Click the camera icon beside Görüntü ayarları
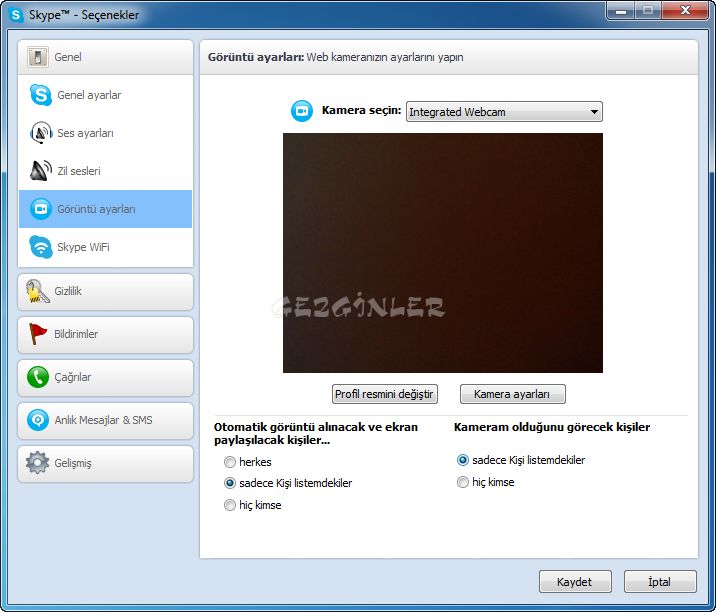The width and height of the screenshot is (716, 612). click(x=41, y=209)
